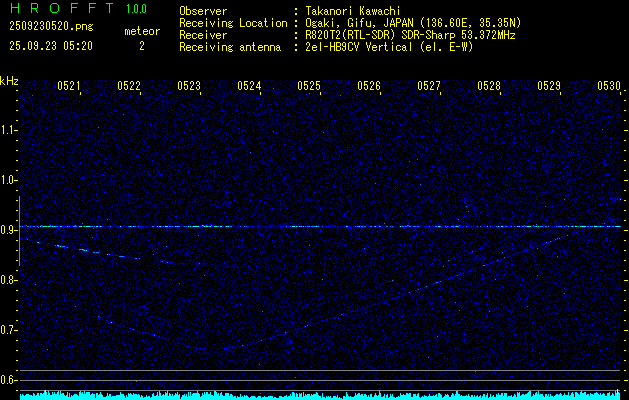Viewport: 629px width, 400px height.
Task: Click the cyan signal level graph at bottom
Action: [320, 395]
